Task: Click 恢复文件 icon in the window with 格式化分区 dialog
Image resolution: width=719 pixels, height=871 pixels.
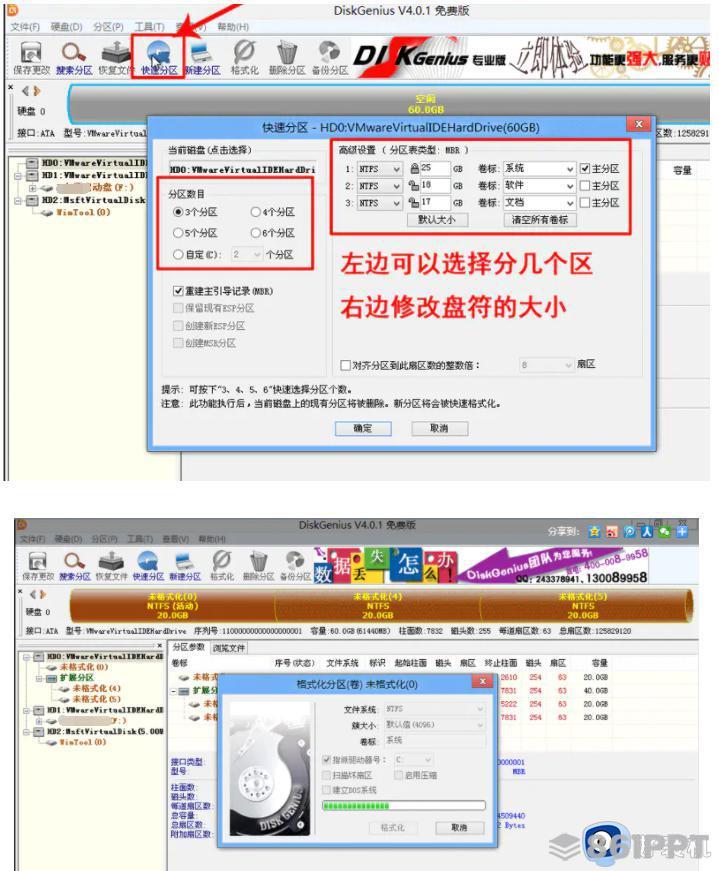Action: [x=111, y=560]
